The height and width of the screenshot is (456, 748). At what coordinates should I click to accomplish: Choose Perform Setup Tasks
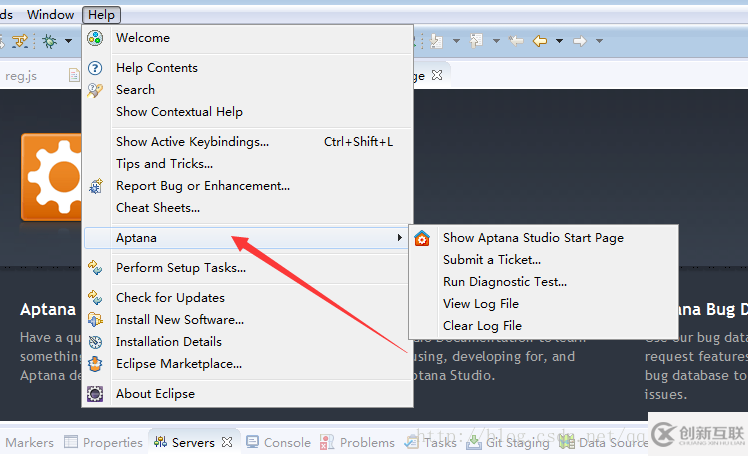click(x=248, y=268)
